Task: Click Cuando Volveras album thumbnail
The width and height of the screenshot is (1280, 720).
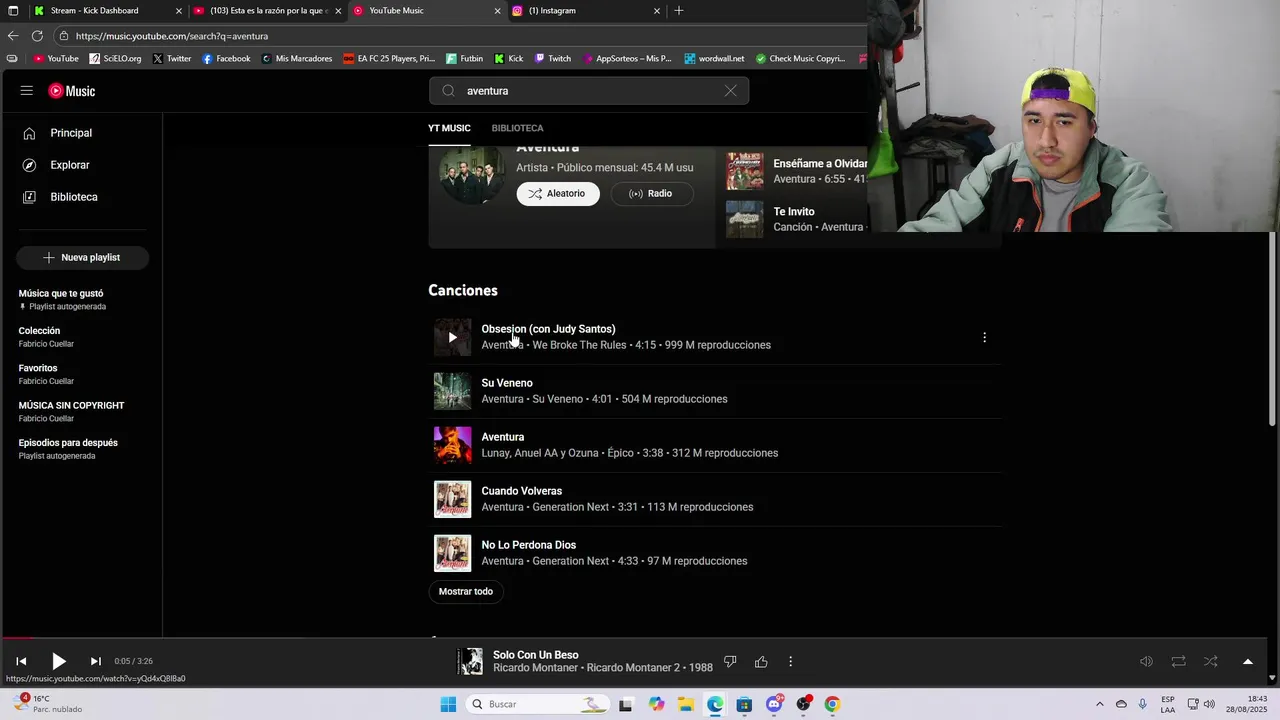Action: tap(452, 499)
